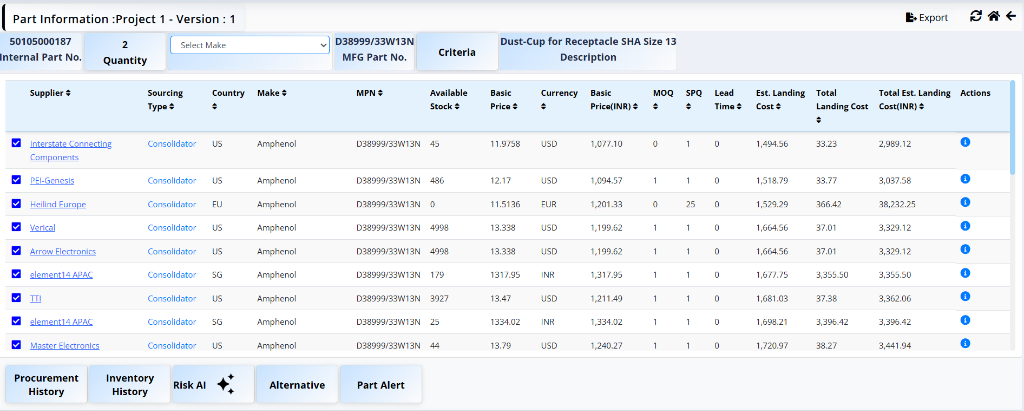This screenshot has width=1024, height=411.
Task: Open the Criteria button
Action: click(x=456, y=52)
